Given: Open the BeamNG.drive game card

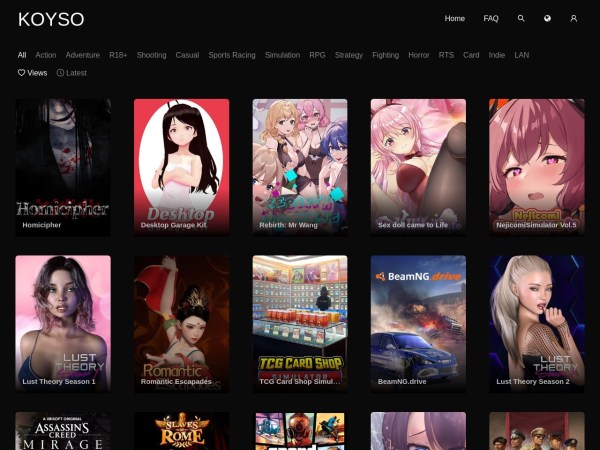Looking at the screenshot, I should pyautogui.click(x=418, y=322).
